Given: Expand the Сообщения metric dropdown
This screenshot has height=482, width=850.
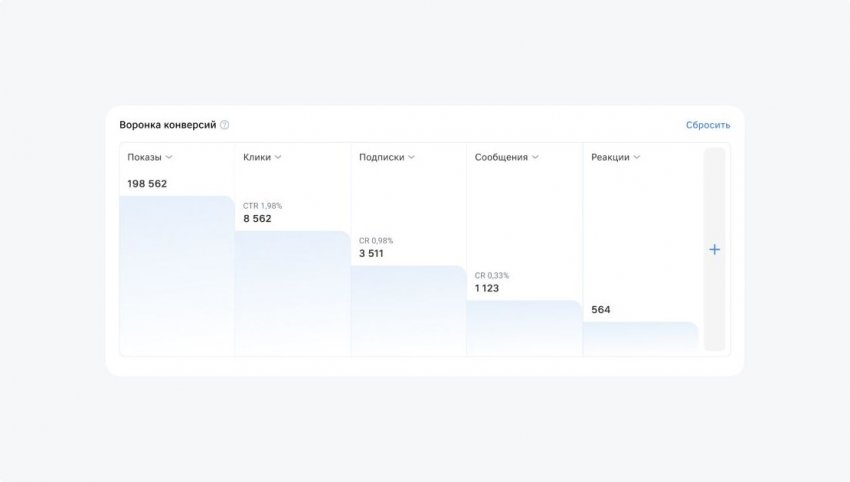Looking at the screenshot, I should pyautogui.click(x=507, y=157).
